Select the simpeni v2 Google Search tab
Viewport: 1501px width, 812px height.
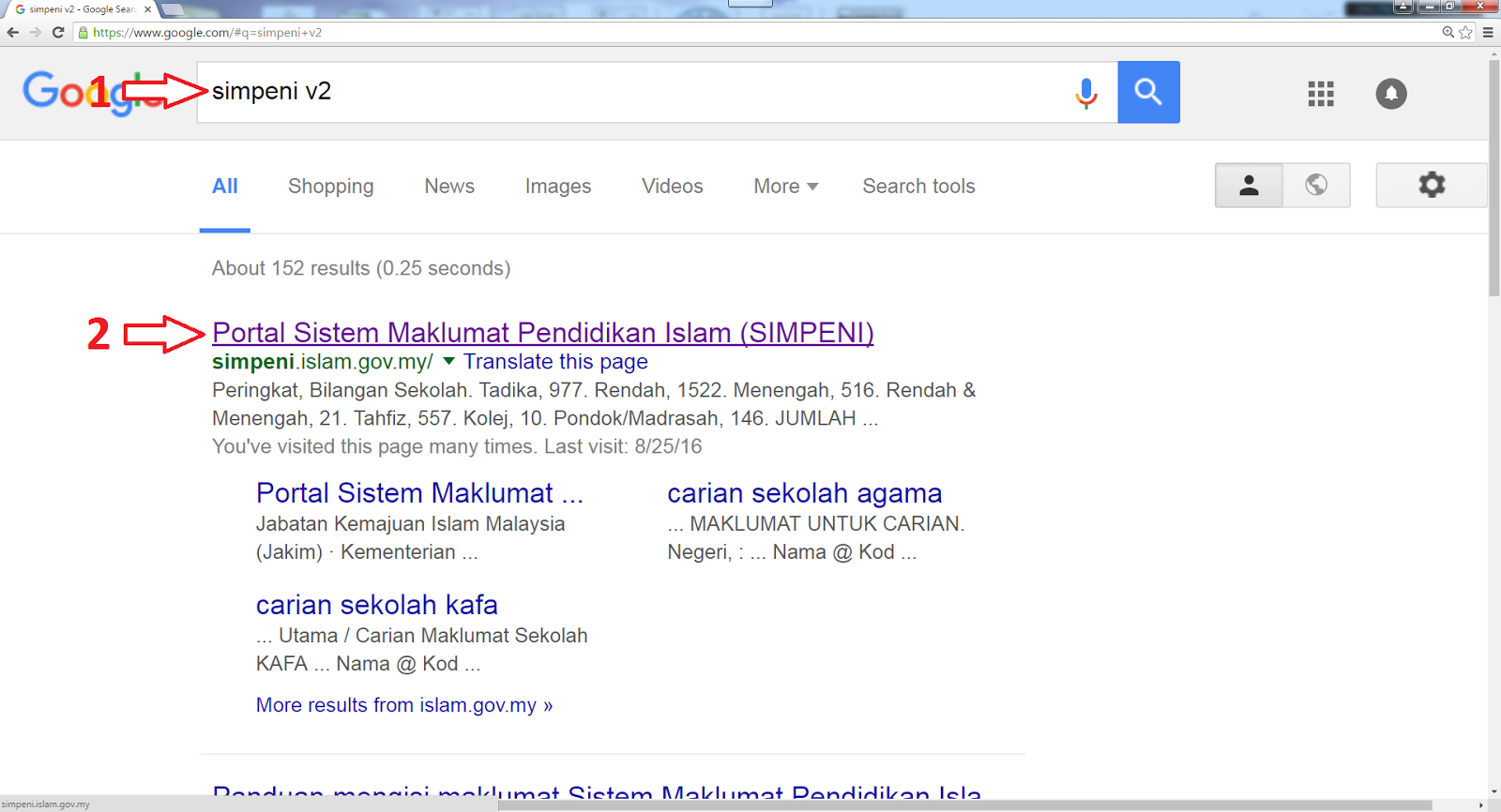click(80, 9)
